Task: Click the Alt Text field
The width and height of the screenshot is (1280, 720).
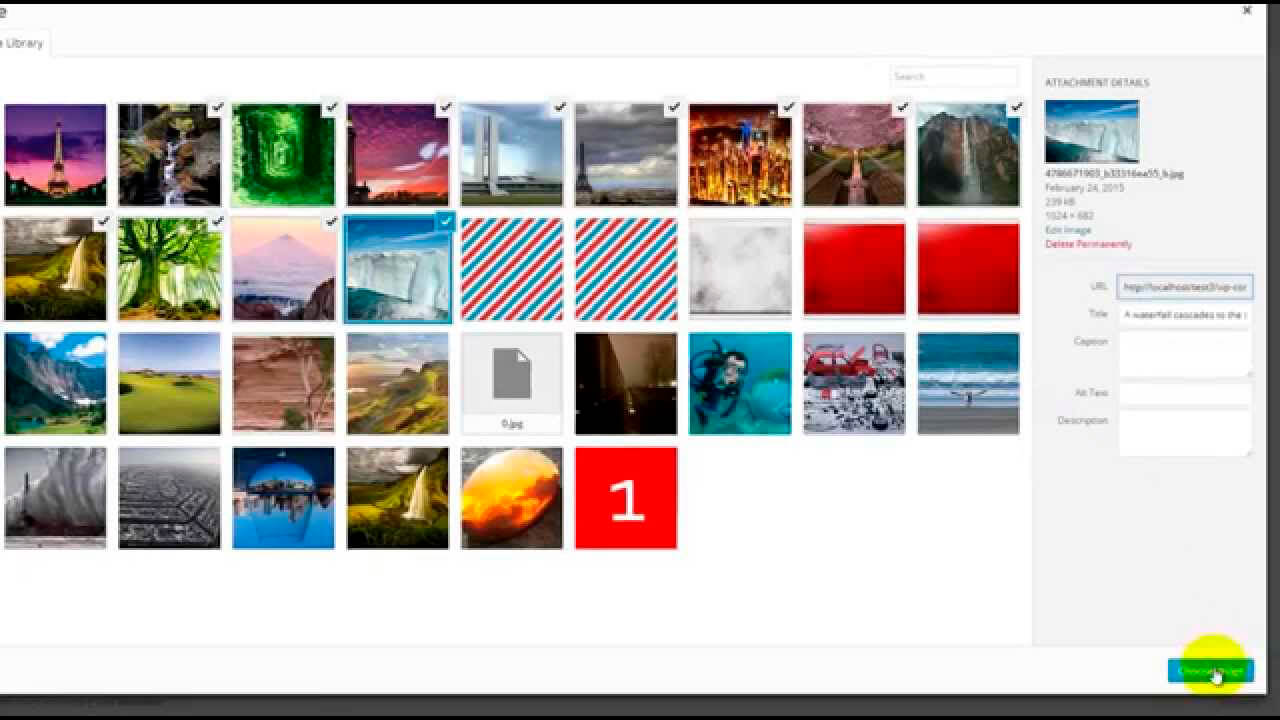Action: 1184,393
